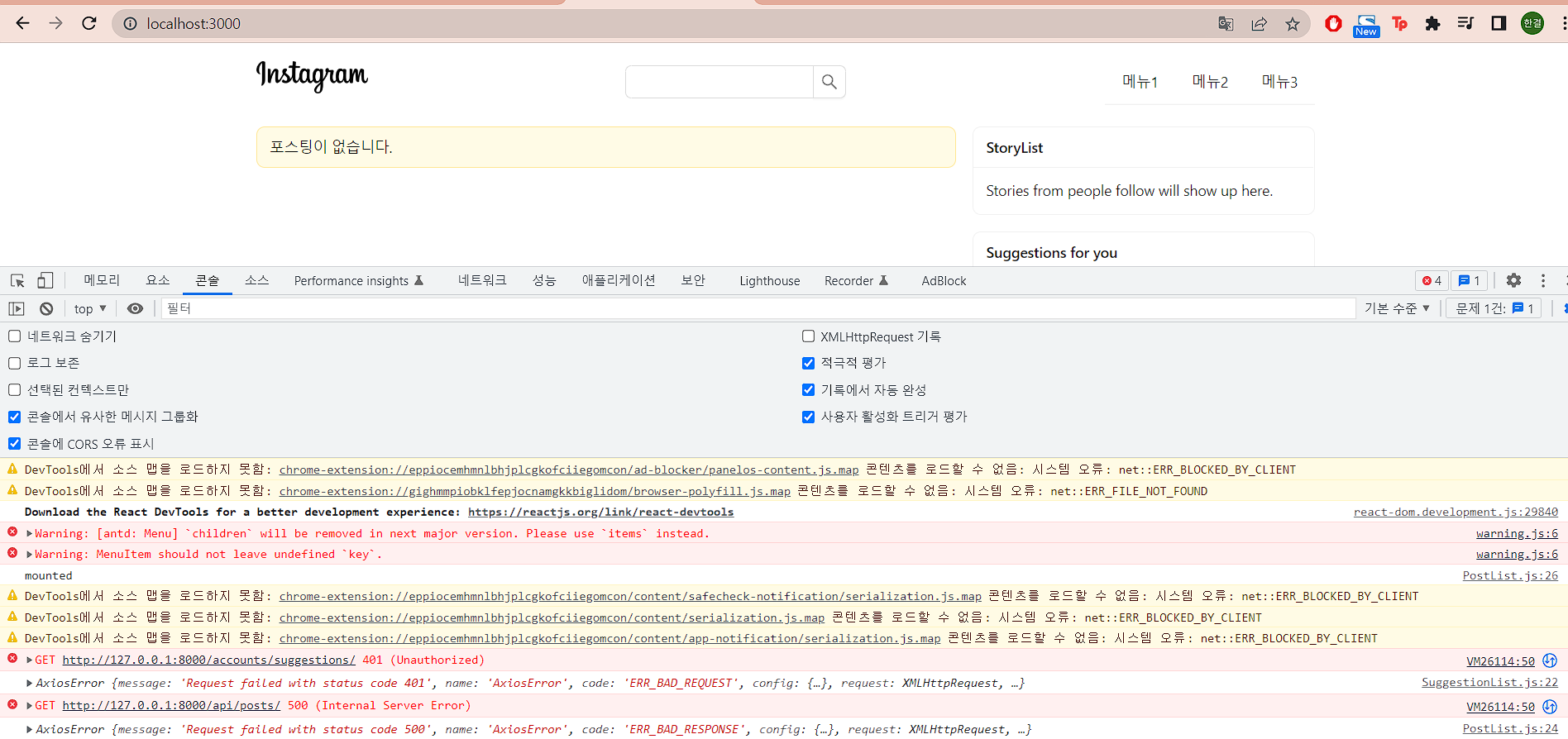The height and width of the screenshot is (739, 1568).
Task: Expand the GET accounts/suggestions 401 error
Action: pyautogui.click(x=30, y=660)
